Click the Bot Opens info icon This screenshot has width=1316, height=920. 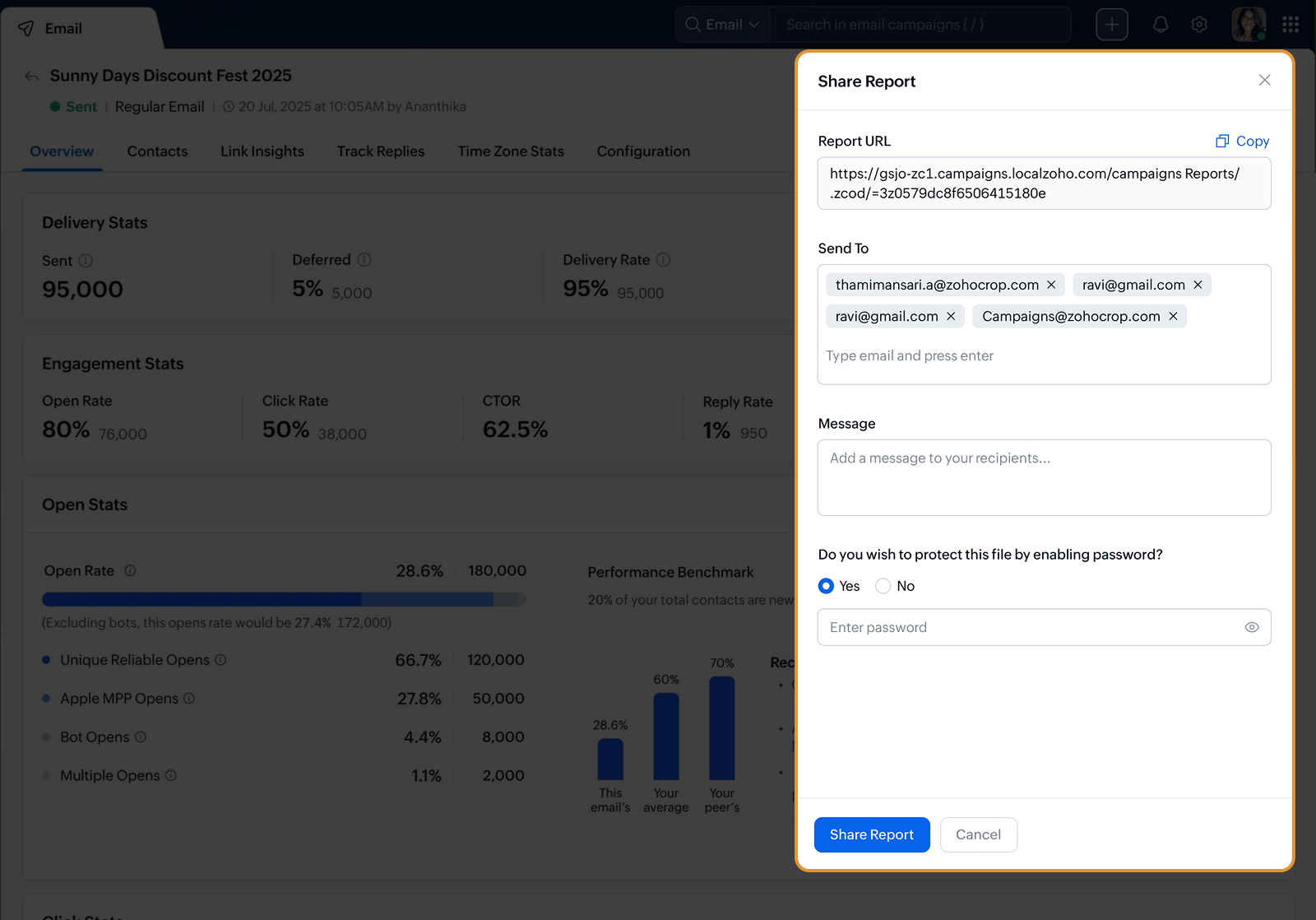tap(141, 737)
